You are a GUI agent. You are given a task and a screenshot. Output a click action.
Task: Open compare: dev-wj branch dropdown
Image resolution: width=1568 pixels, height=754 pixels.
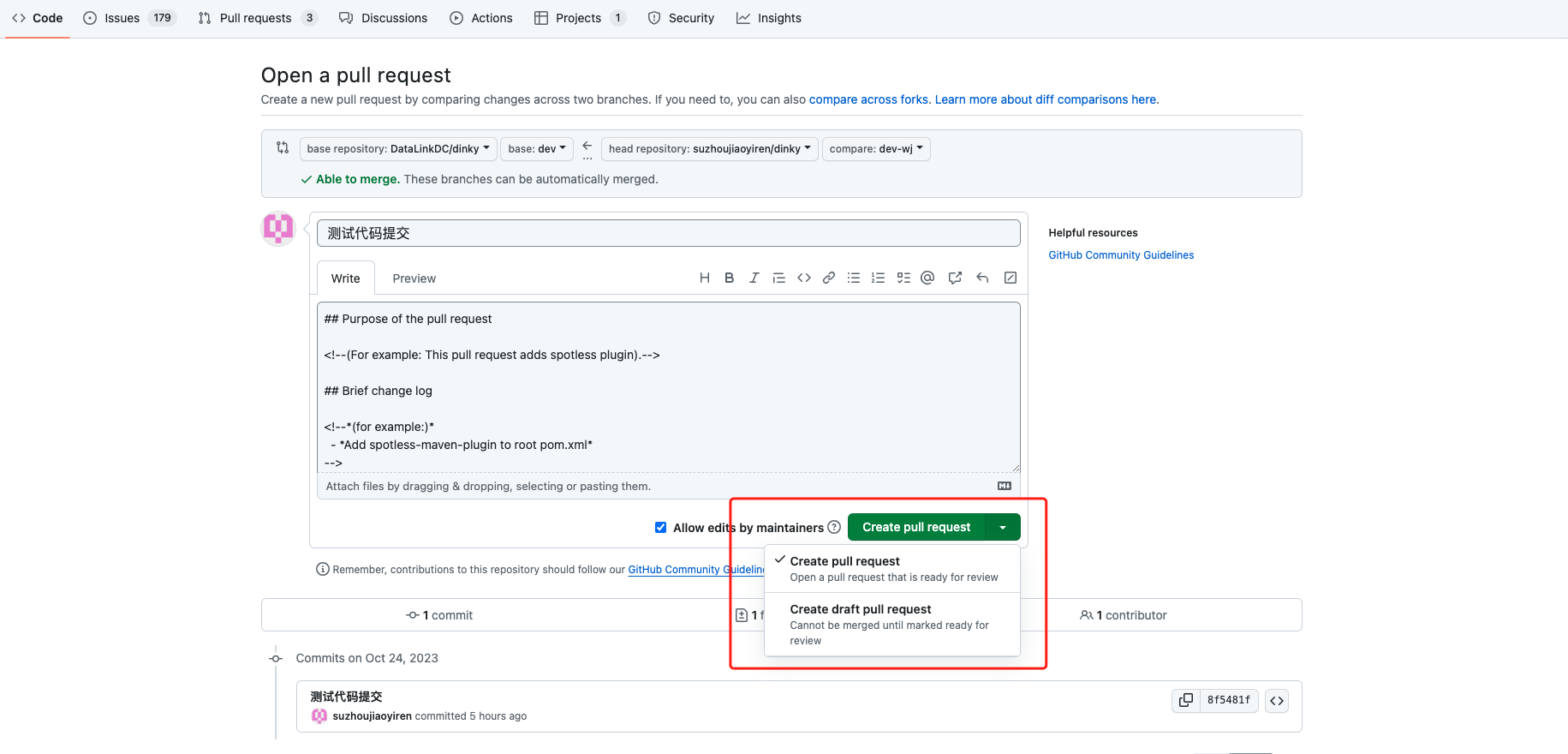tap(876, 148)
